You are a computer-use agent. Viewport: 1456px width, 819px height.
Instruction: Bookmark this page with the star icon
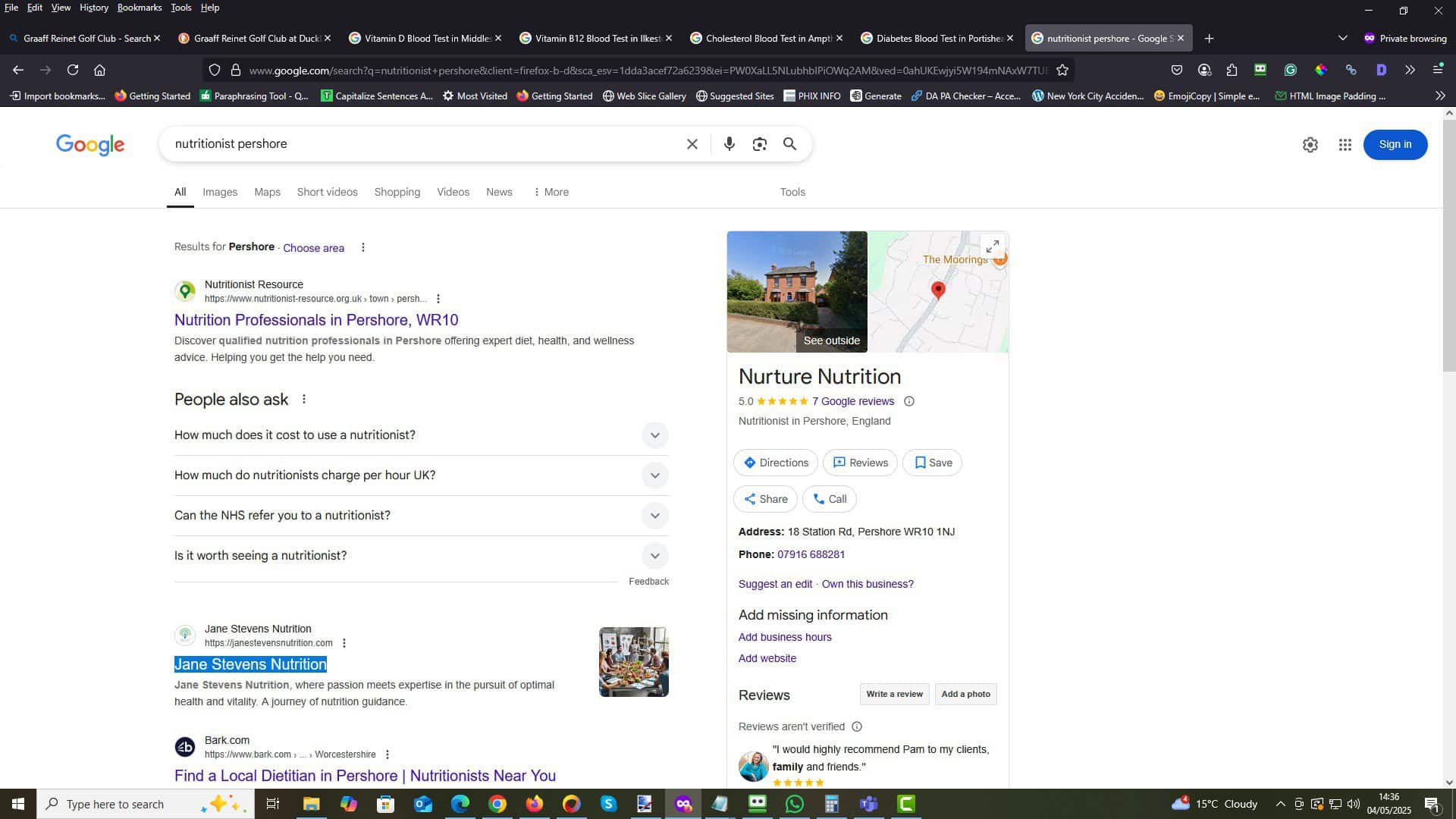[x=1062, y=70]
